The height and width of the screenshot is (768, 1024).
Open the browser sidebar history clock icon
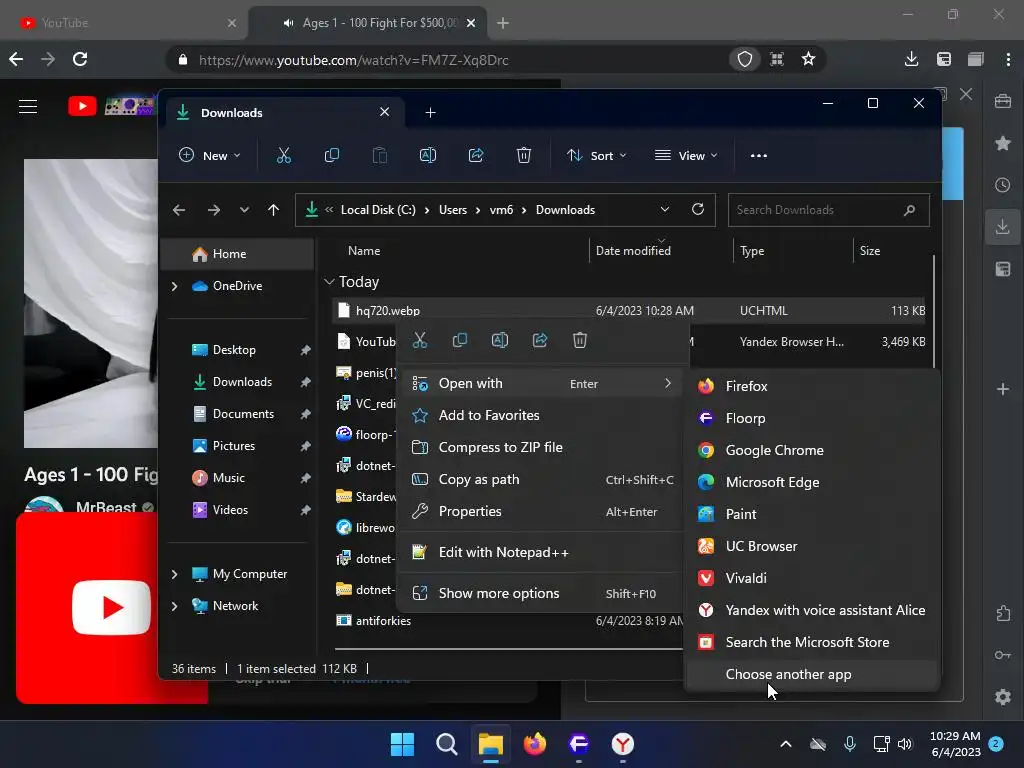(x=1003, y=185)
